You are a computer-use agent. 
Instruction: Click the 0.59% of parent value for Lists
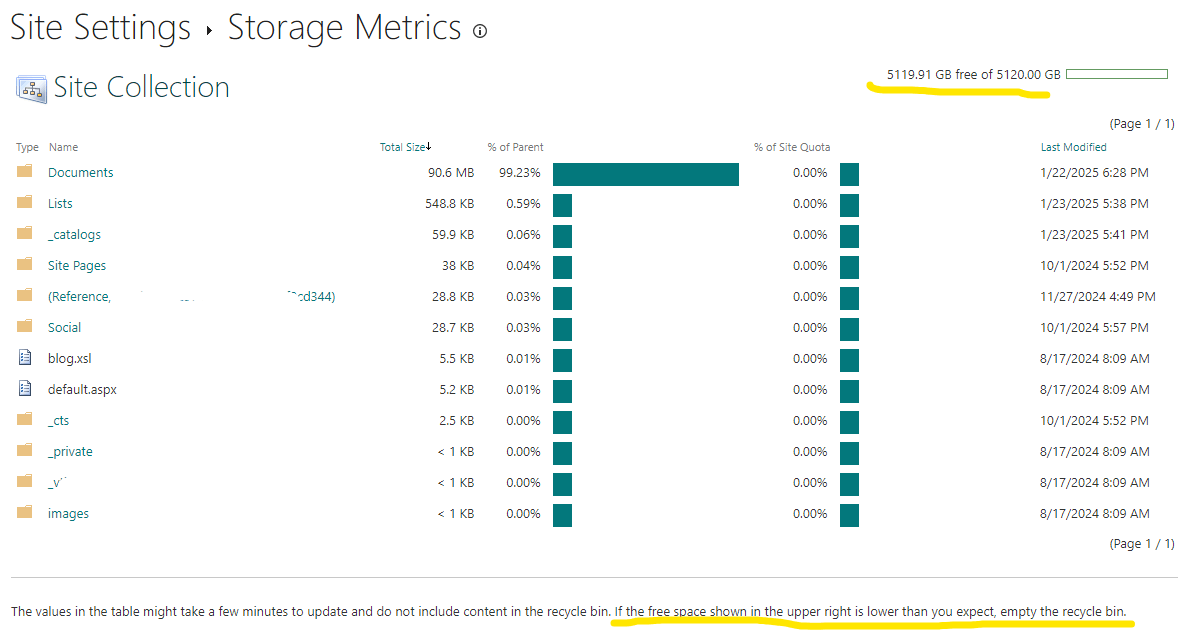523,204
